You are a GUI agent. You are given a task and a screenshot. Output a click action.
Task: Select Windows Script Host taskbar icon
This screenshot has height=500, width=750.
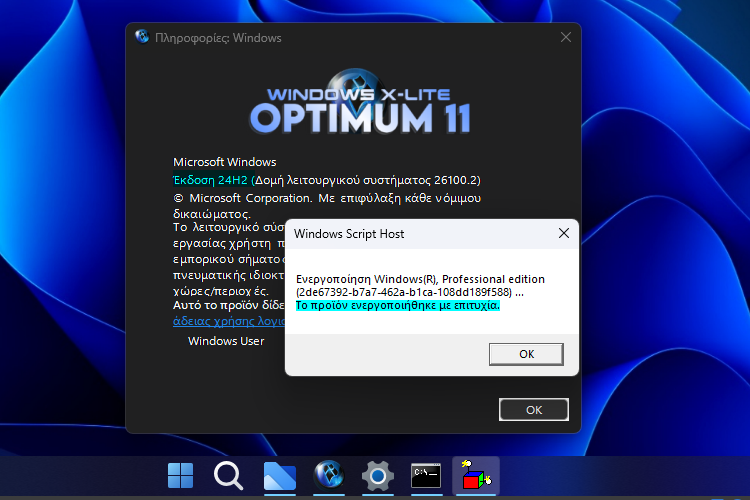[x=475, y=476]
